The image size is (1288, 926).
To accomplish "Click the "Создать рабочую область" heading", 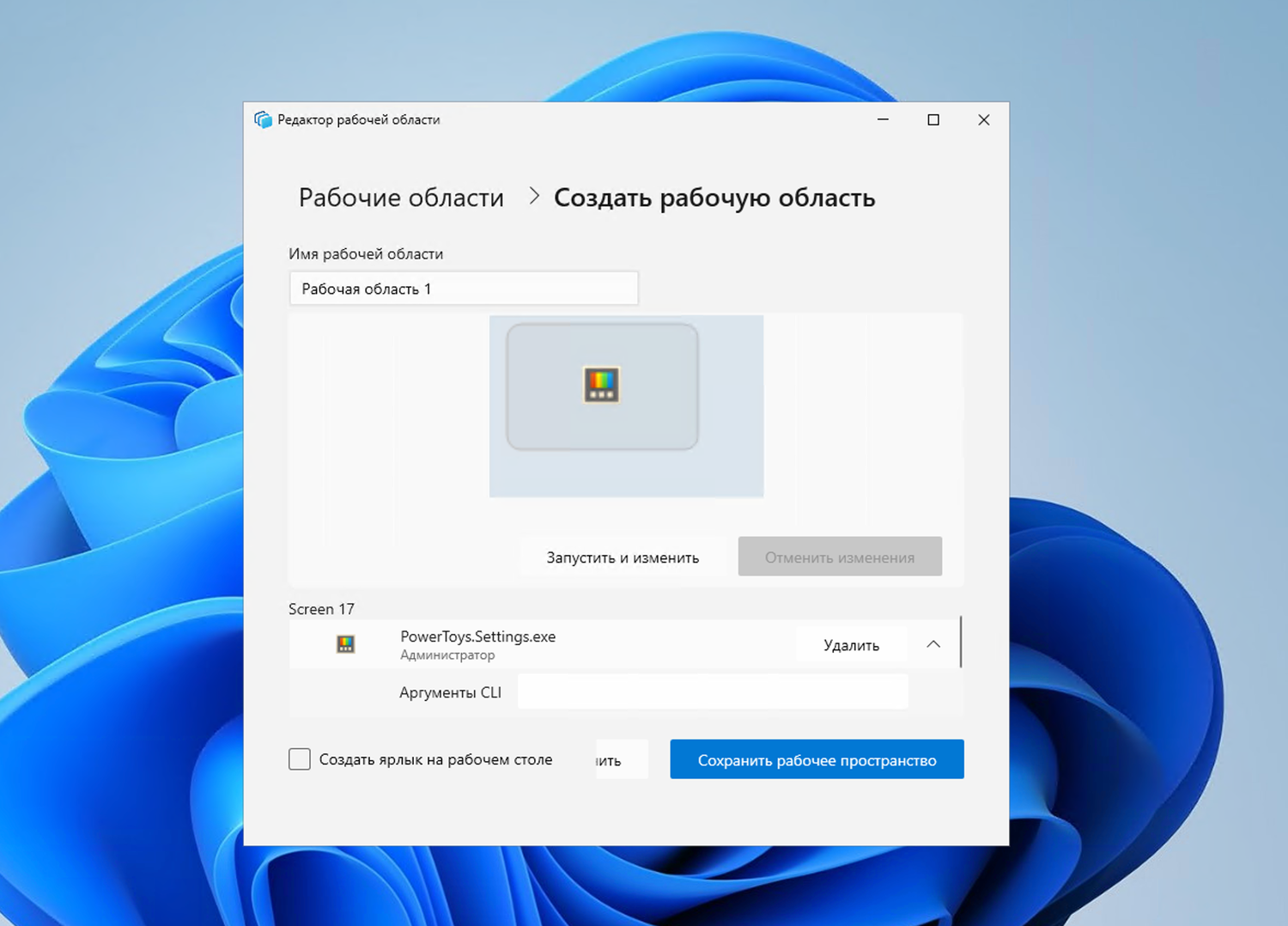I will tap(714, 198).
